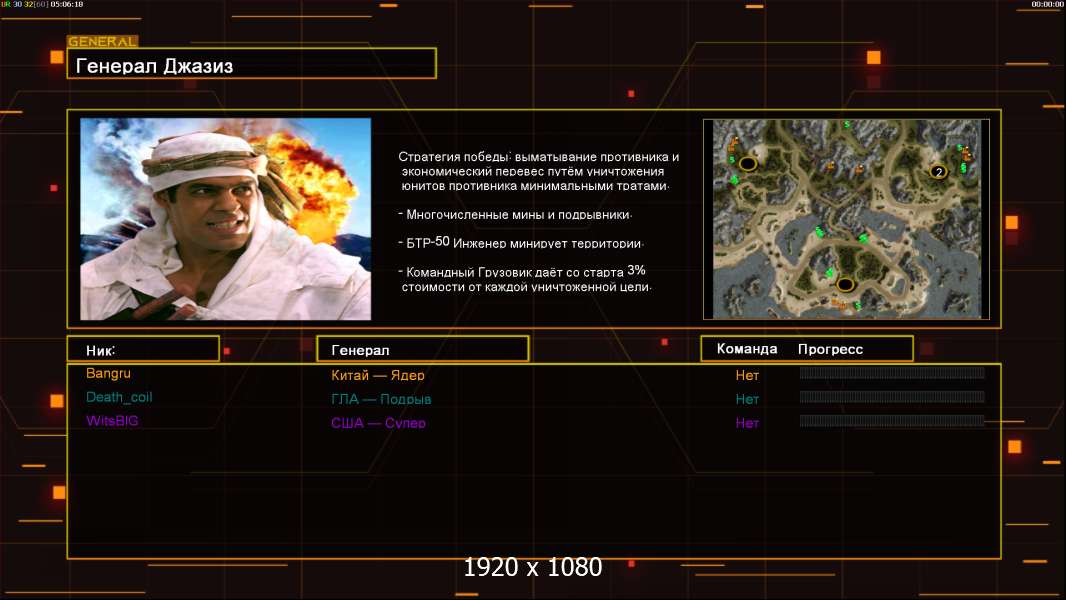Select player name WitsBIG
Screen dimensions: 1066x600
(x=112, y=421)
